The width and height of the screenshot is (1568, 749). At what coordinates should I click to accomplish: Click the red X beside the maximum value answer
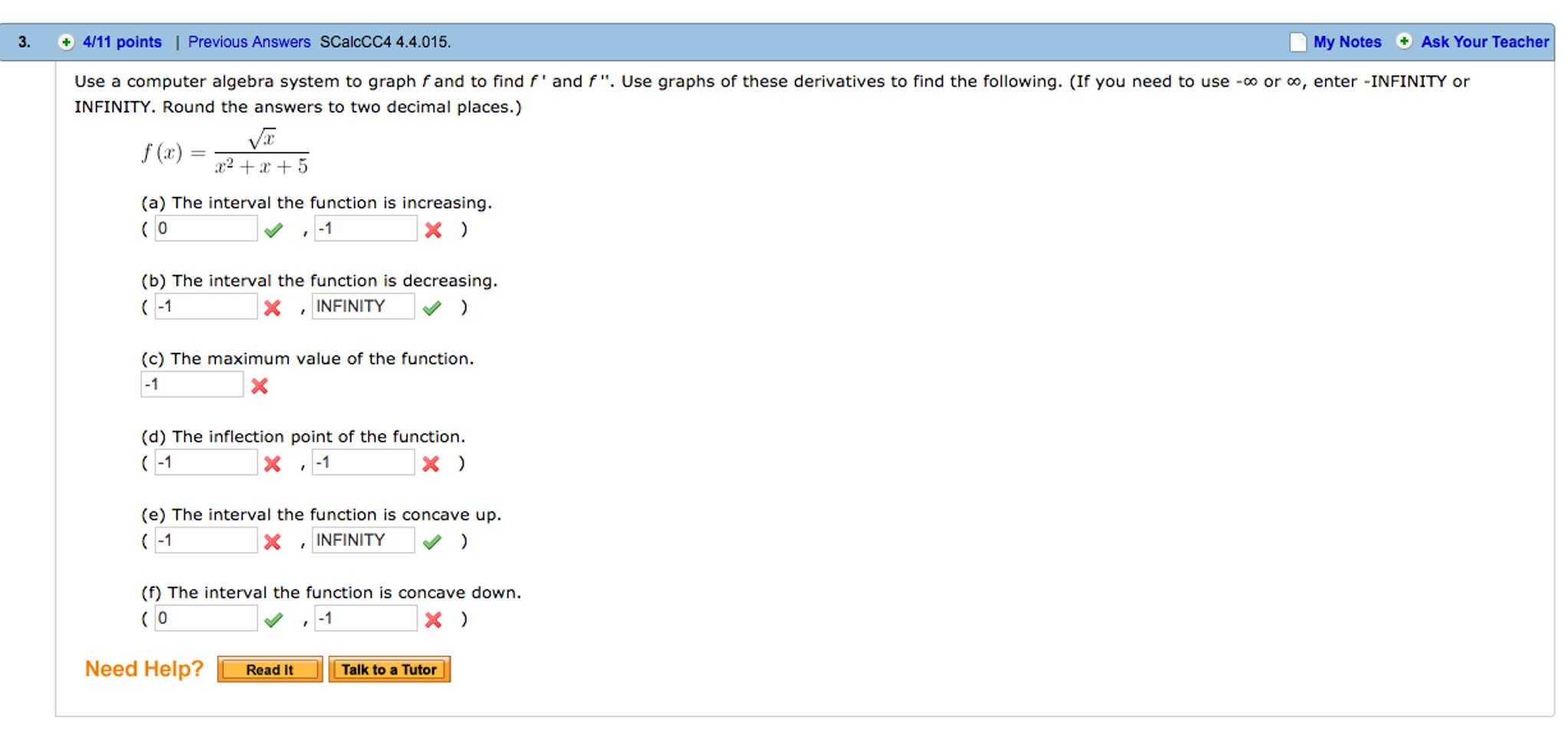point(259,386)
